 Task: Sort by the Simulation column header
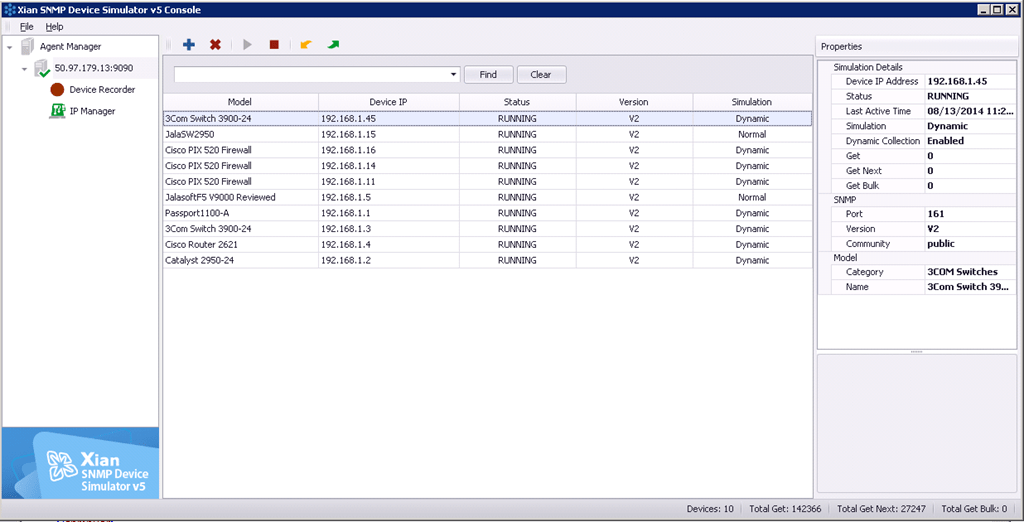752,102
